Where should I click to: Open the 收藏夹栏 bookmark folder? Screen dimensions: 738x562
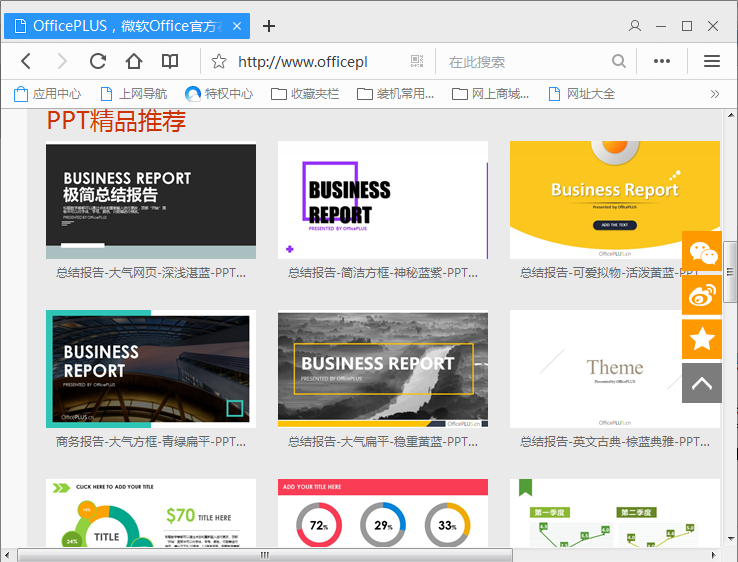tap(305, 94)
